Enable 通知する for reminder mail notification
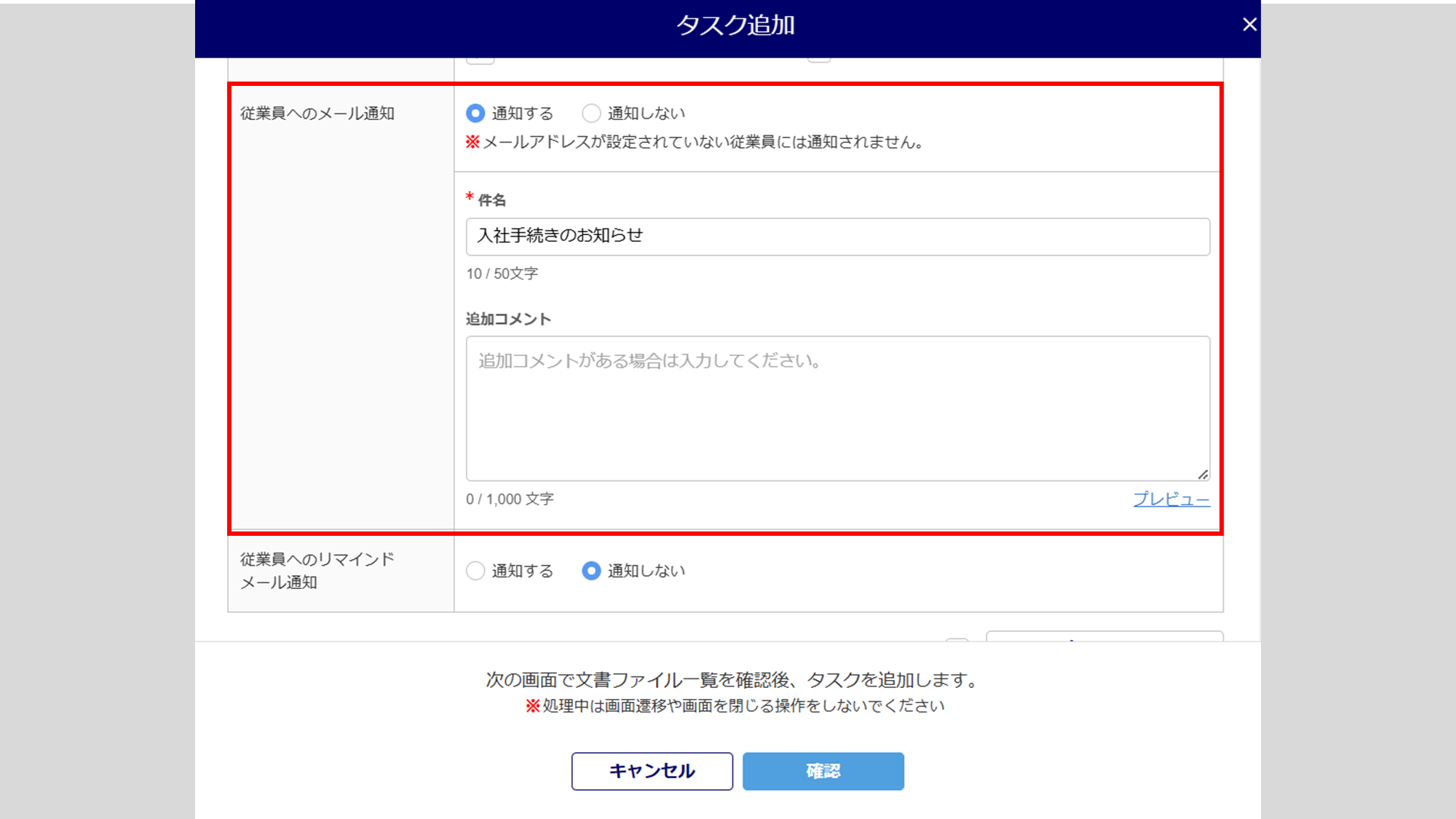This screenshot has height=819, width=1456. point(475,571)
